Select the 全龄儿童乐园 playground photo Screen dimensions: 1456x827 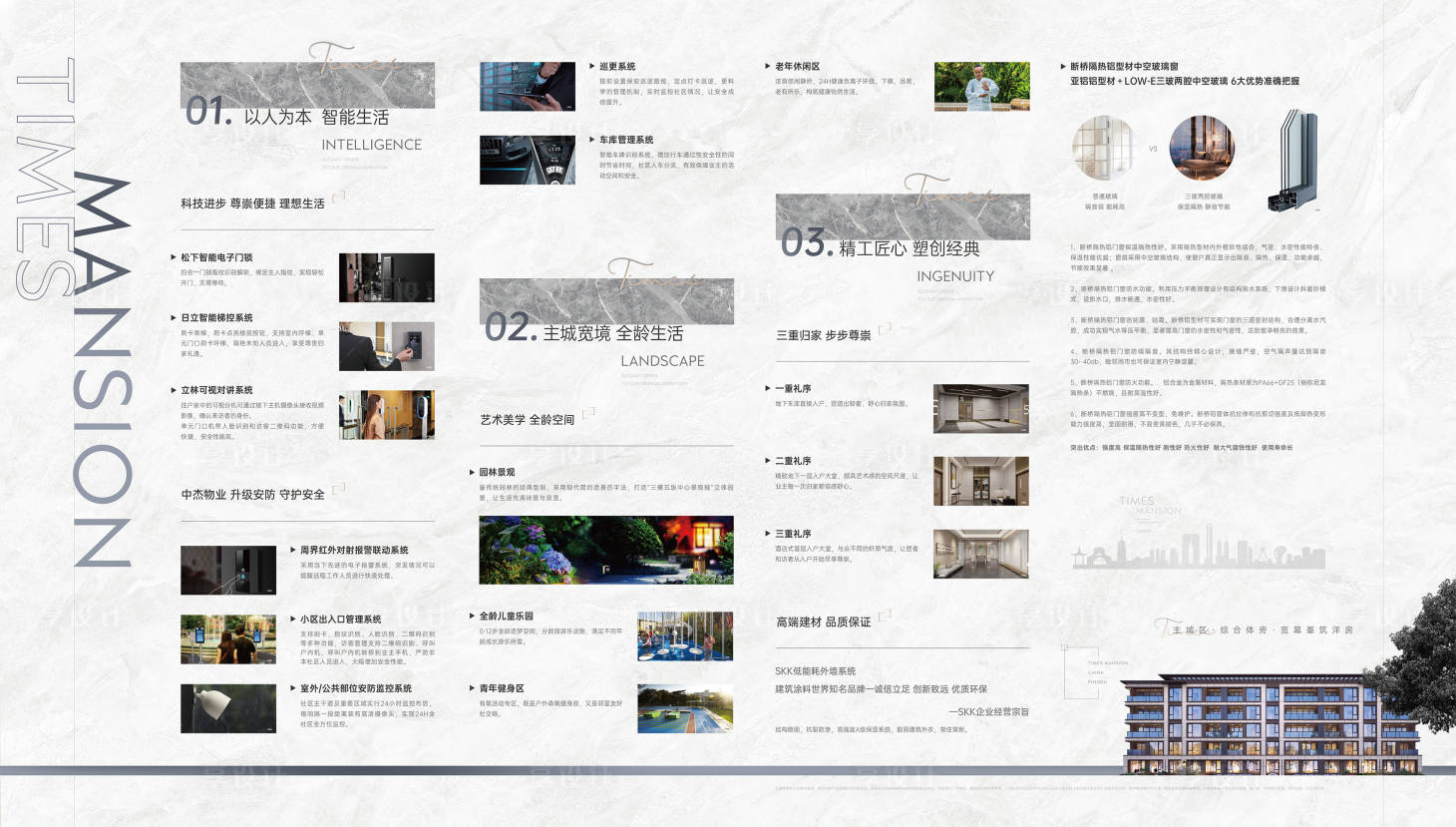685,635
